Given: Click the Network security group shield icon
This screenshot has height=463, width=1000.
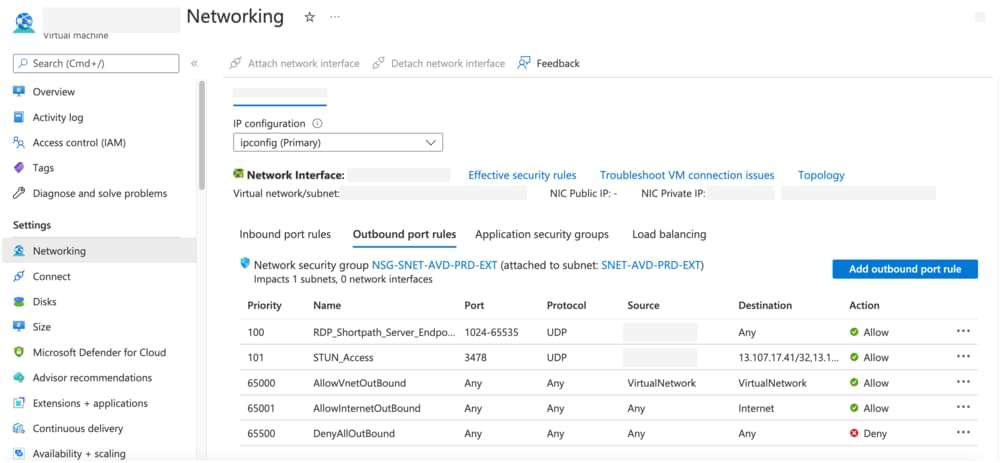Looking at the screenshot, I should 244,264.
